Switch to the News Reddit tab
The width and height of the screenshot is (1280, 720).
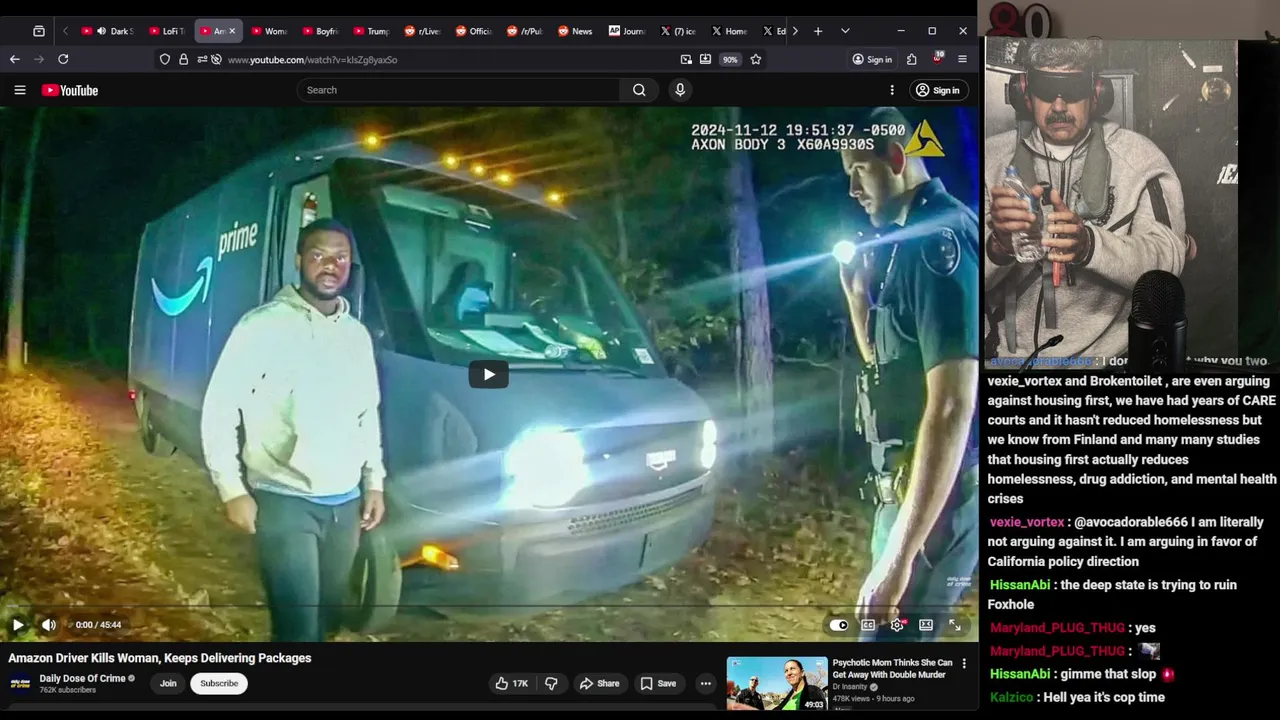pyautogui.click(x=575, y=31)
